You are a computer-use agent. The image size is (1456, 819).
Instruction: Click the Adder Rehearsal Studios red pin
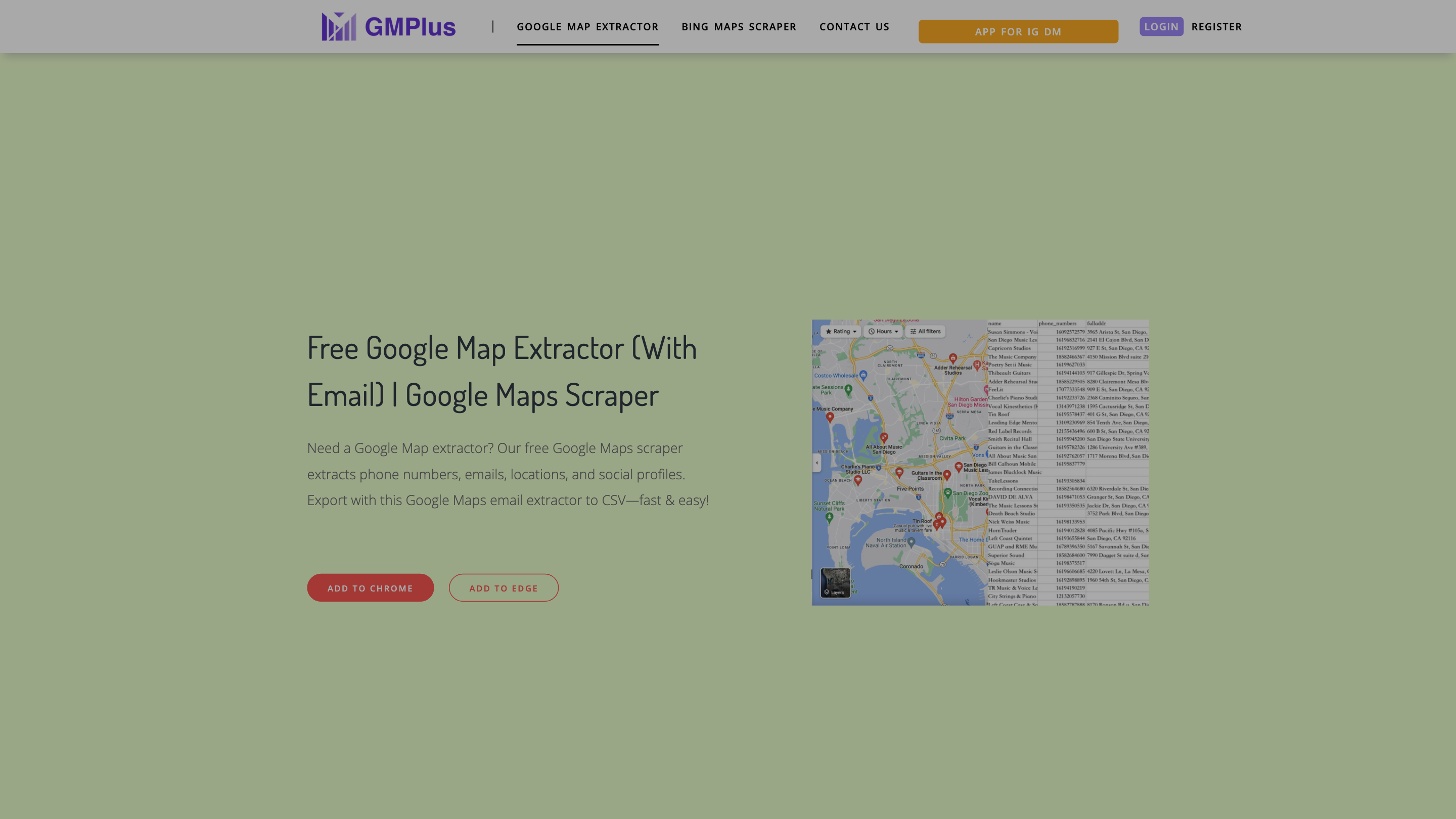[x=953, y=358]
